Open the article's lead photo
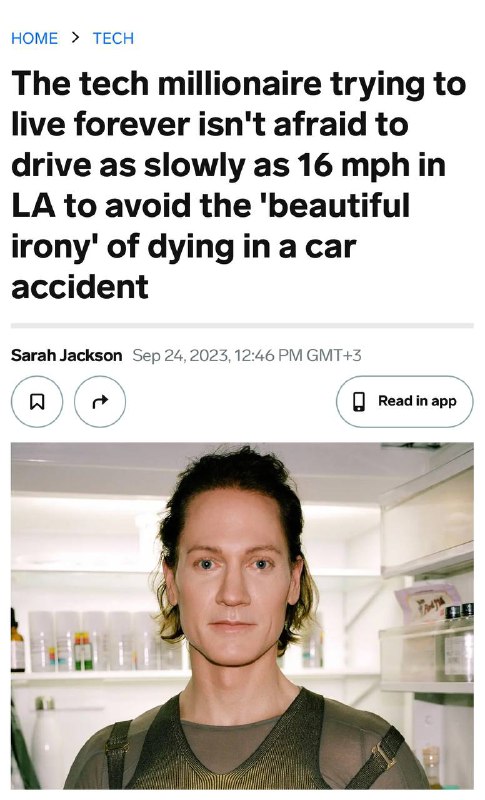 [242, 616]
